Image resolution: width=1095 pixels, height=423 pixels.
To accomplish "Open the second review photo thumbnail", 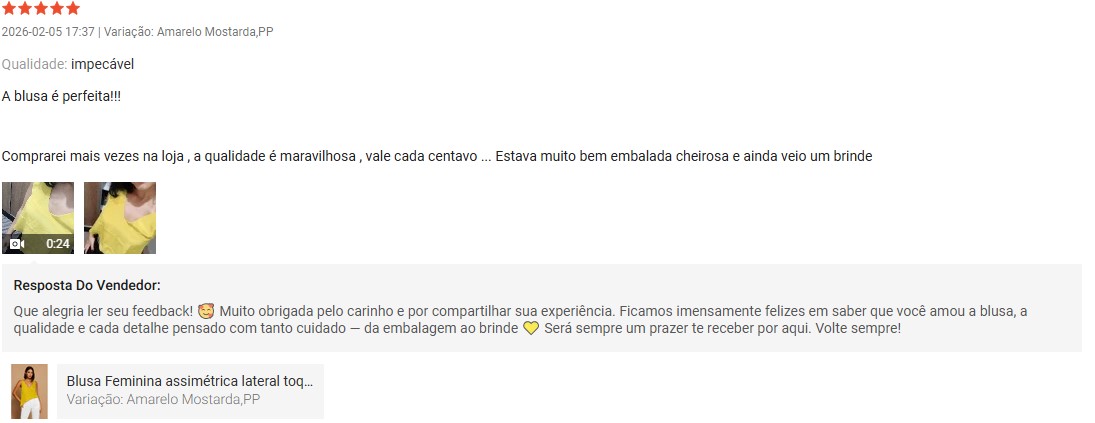I will (120, 217).
